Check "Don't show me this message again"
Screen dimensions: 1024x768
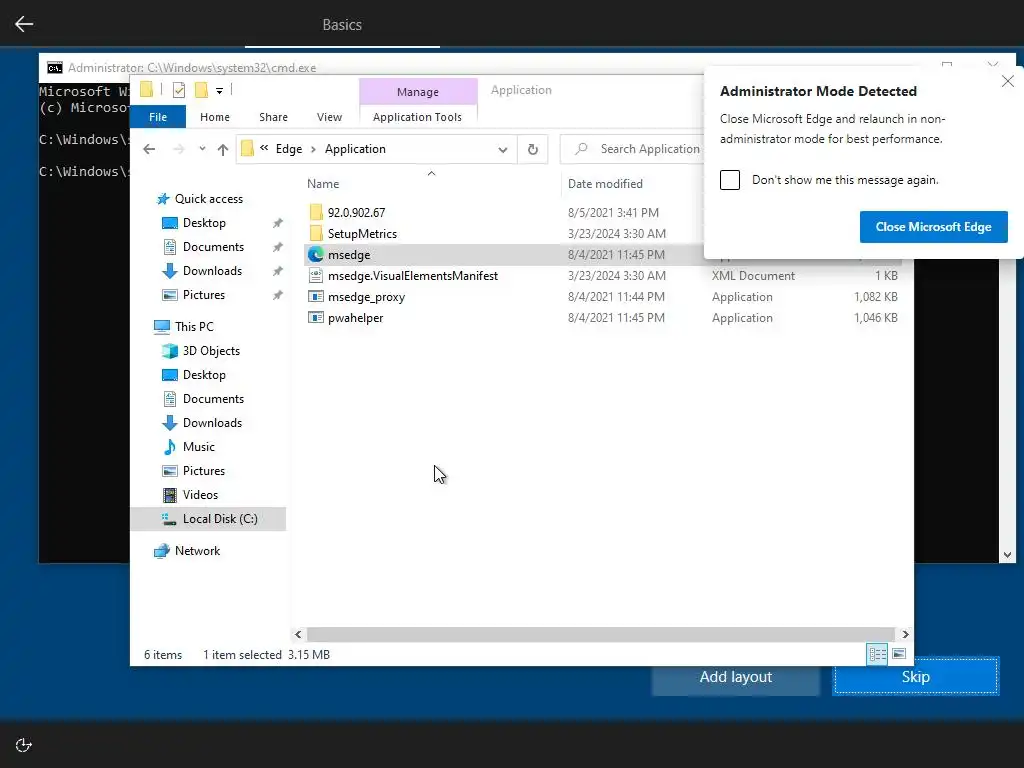point(729,180)
